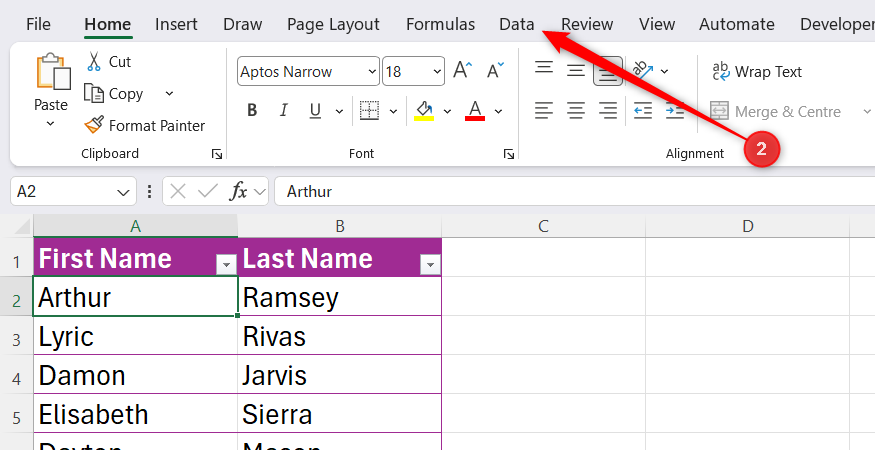Image resolution: width=875 pixels, height=450 pixels.
Task: Switch to the Insert tab
Action: 176,24
